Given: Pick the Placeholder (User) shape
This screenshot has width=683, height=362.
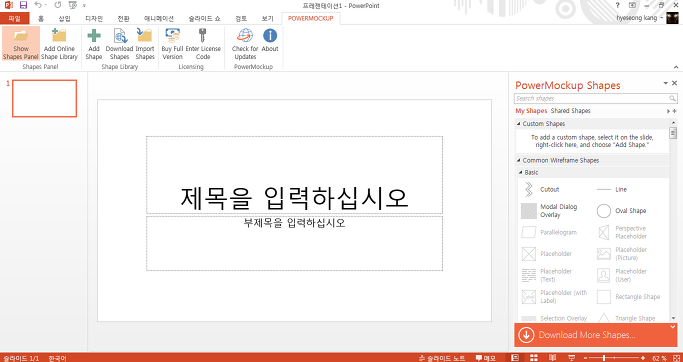Looking at the screenshot, I should pyautogui.click(x=622, y=275).
